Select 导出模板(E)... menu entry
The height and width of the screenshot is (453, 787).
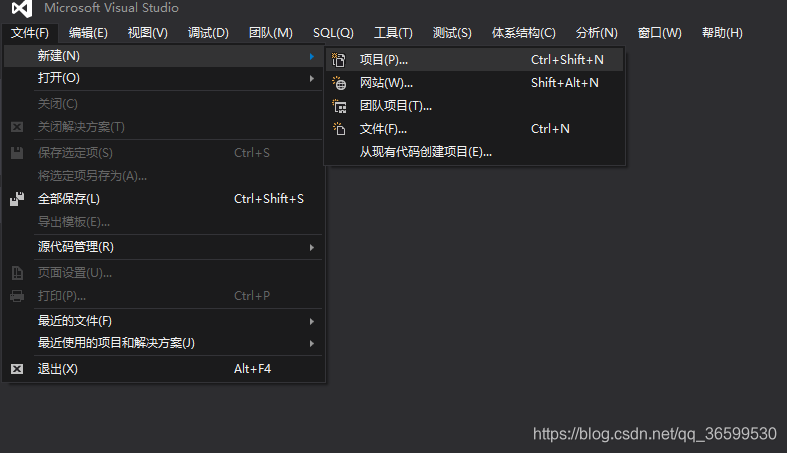(163, 222)
